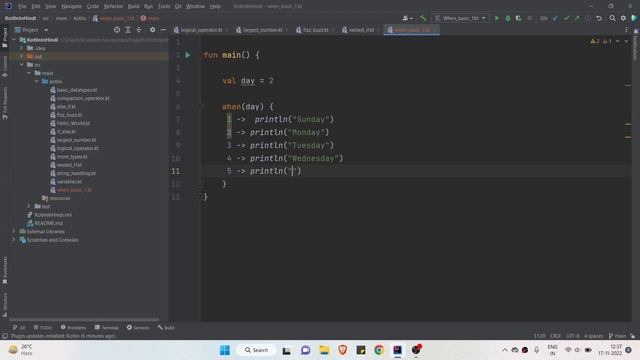This screenshot has height=360, width=640.
Task: Open Windows Start menu
Action: [x=225, y=350]
